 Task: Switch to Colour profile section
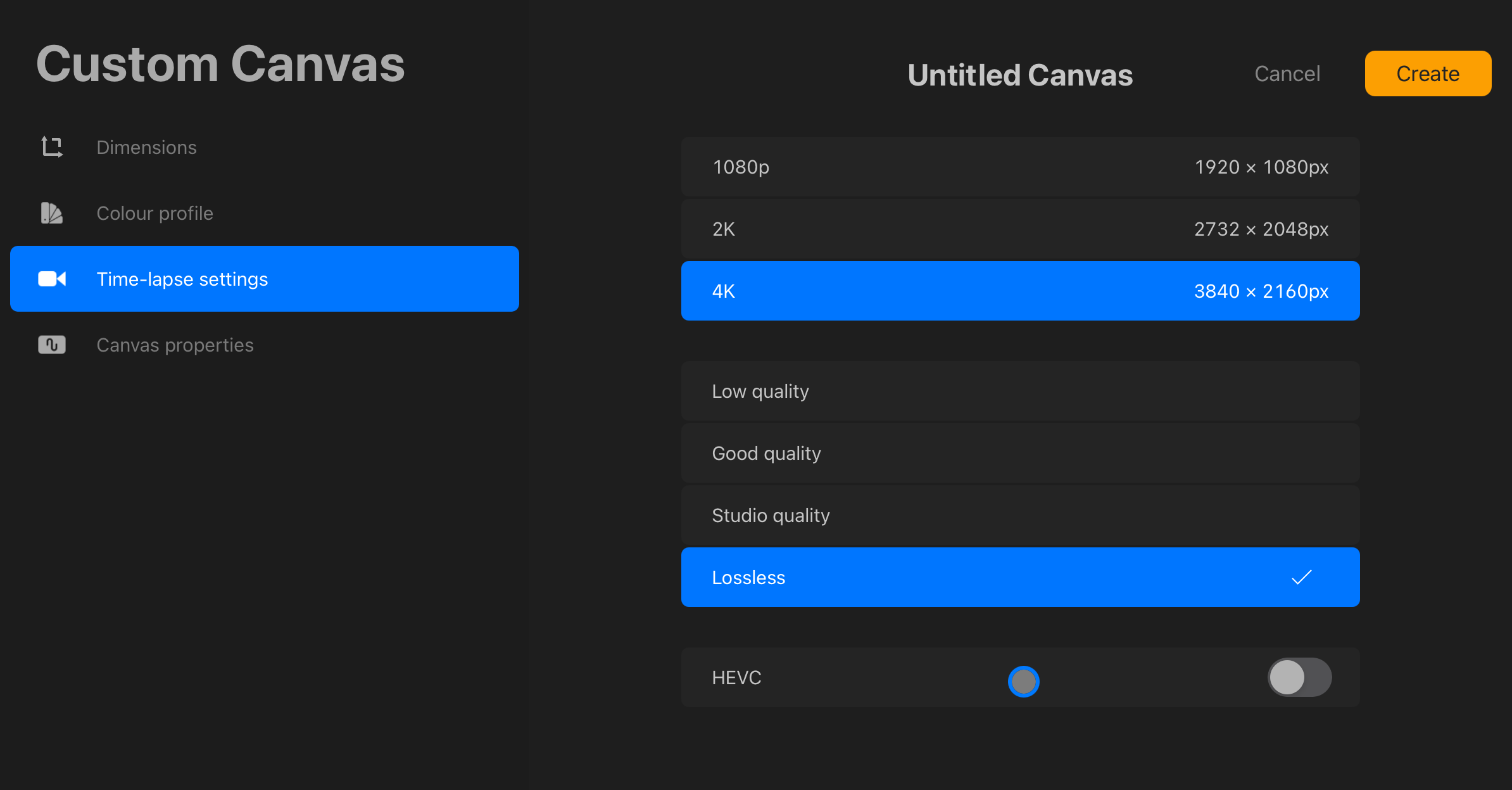[x=155, y=213]
